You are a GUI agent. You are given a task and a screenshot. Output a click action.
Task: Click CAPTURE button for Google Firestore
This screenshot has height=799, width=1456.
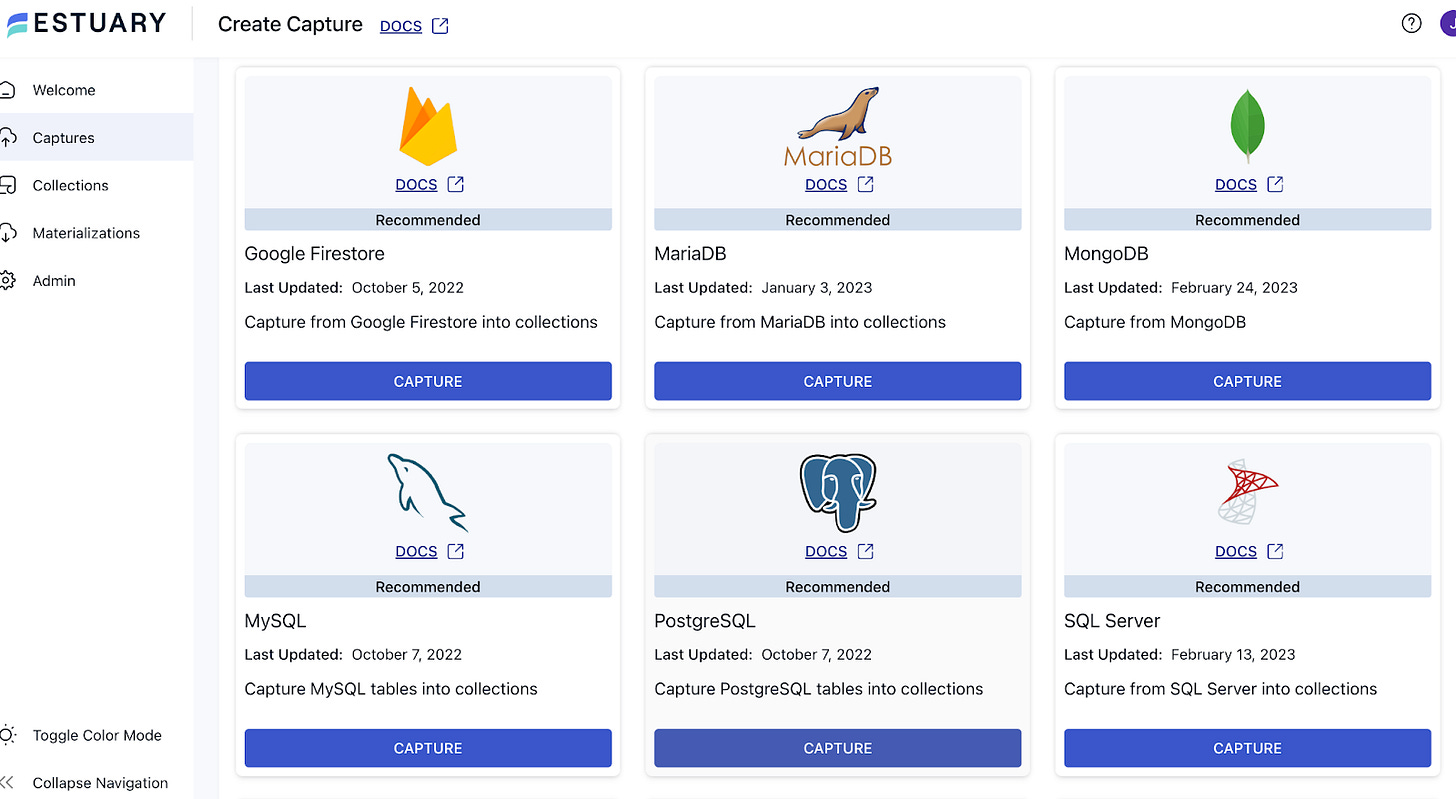428,381
